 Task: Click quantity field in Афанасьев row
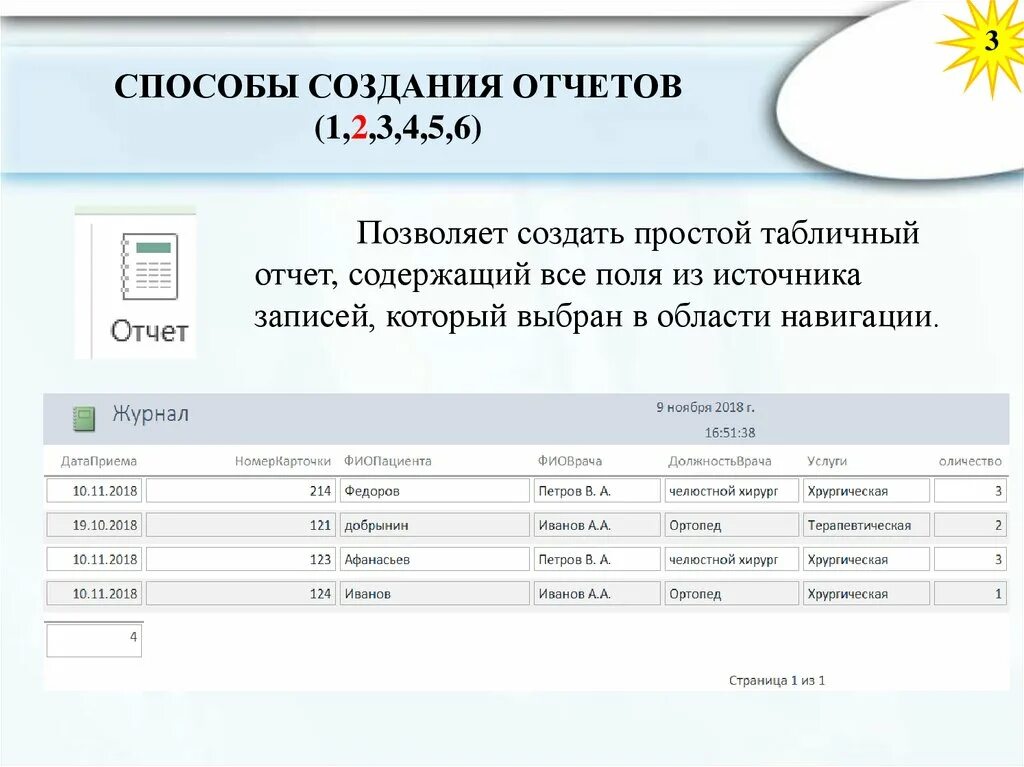(970, 559)
